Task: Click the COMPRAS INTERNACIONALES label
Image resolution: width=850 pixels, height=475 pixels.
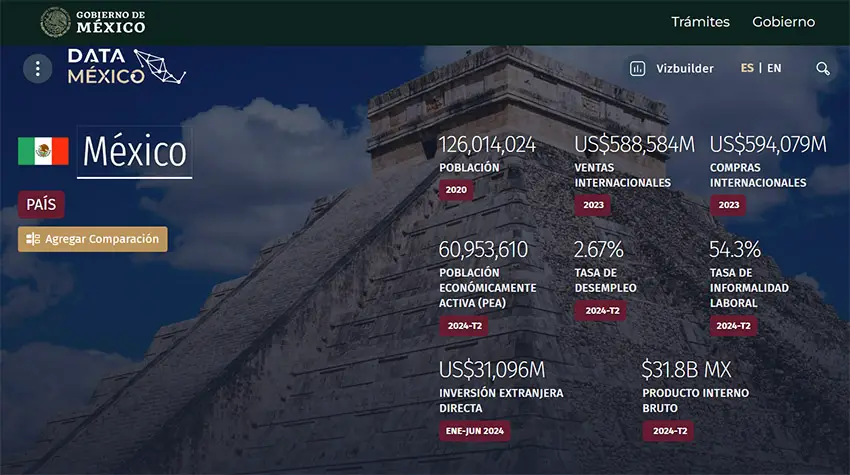Action: [758, 175]
